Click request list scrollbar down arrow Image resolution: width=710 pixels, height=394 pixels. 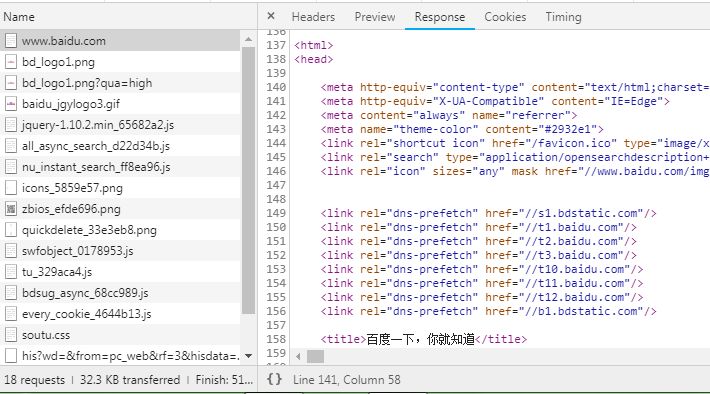click(249, 356)
